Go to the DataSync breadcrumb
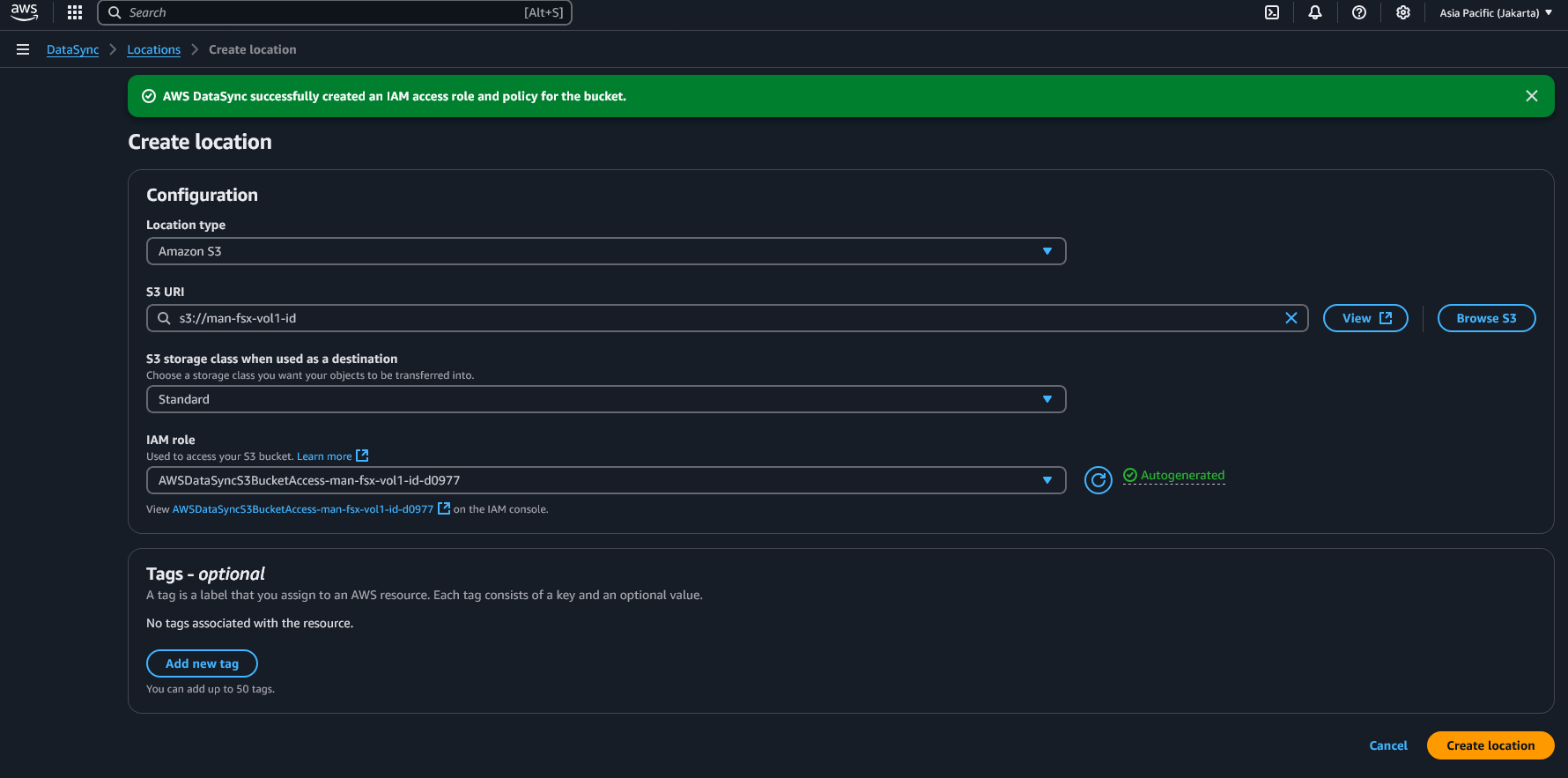1568x778 pixels. tap(73, 49)
